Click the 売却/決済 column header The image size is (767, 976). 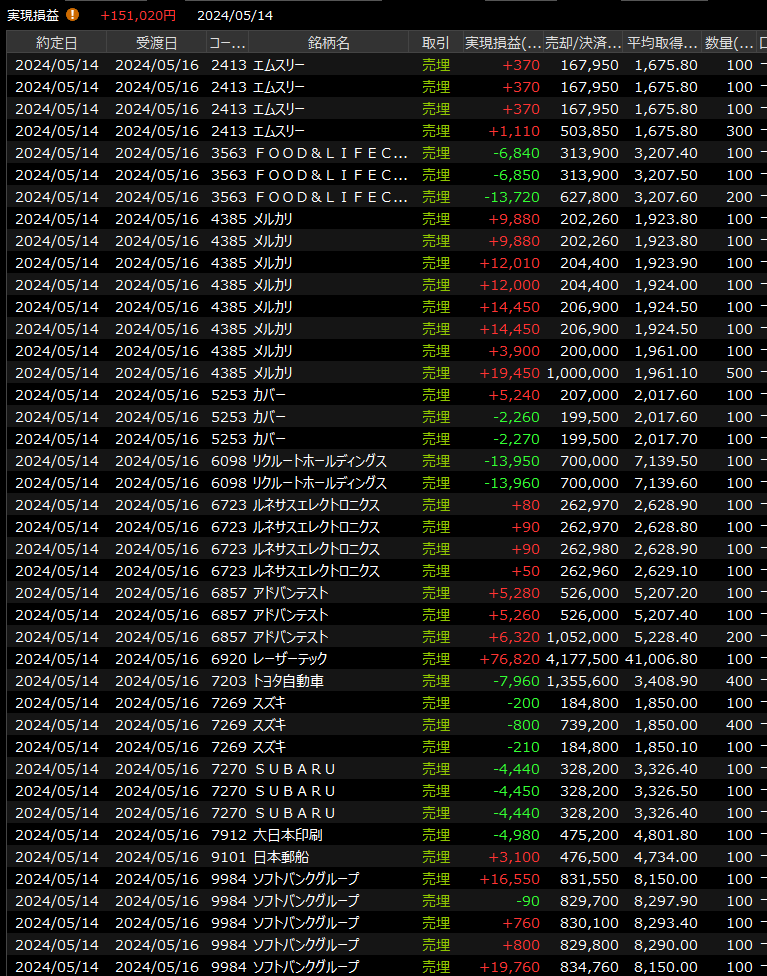tap(583, 42)
